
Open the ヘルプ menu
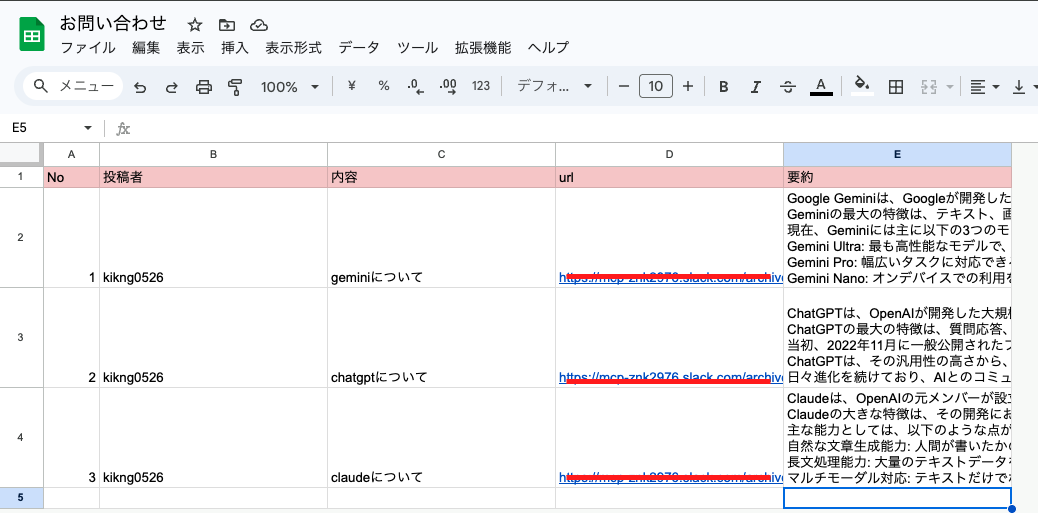coord(548,48)
